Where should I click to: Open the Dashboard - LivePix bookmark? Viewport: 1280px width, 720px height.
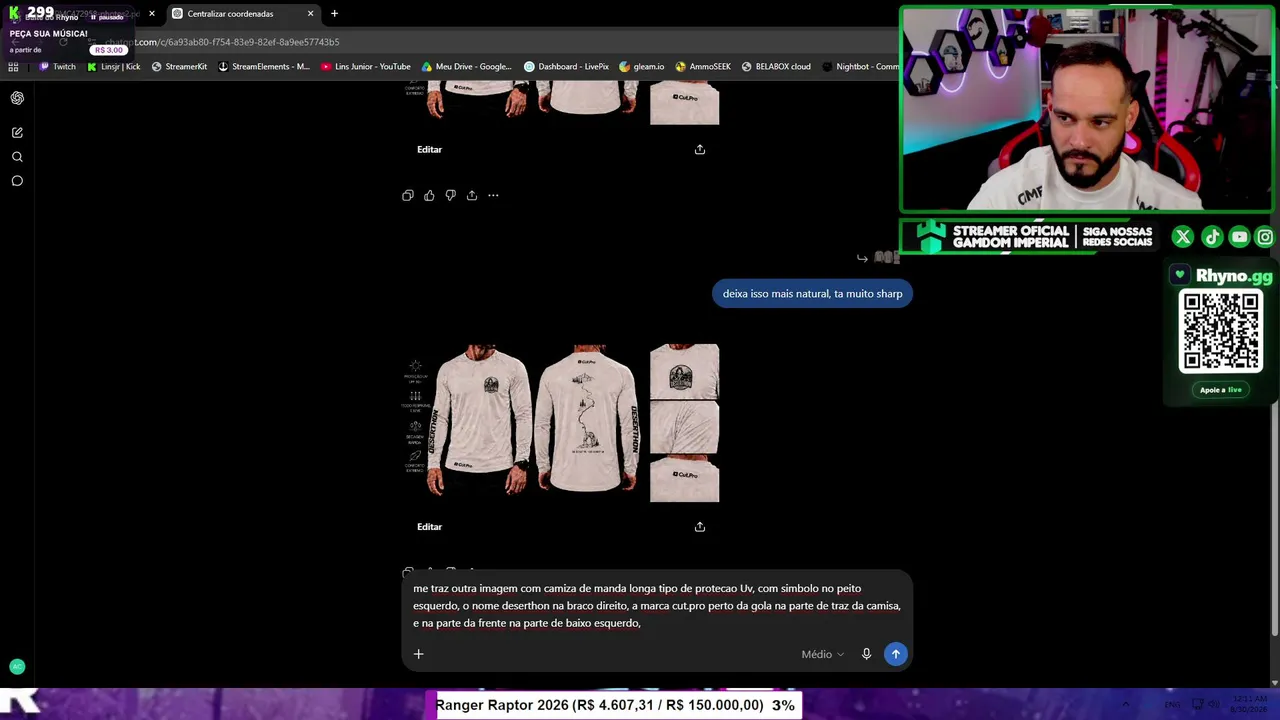(x=566, y=67)
